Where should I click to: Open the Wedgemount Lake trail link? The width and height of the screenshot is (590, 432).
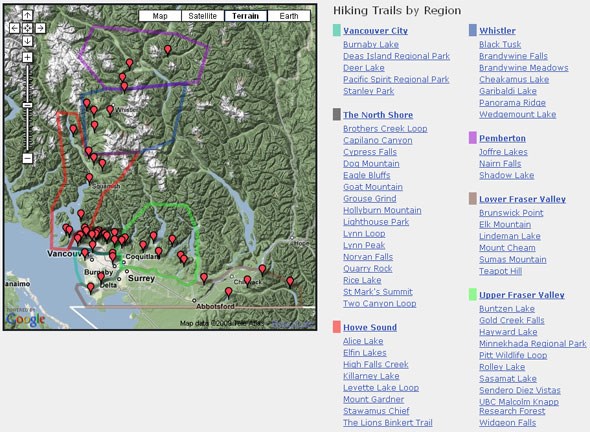(518, 114)
